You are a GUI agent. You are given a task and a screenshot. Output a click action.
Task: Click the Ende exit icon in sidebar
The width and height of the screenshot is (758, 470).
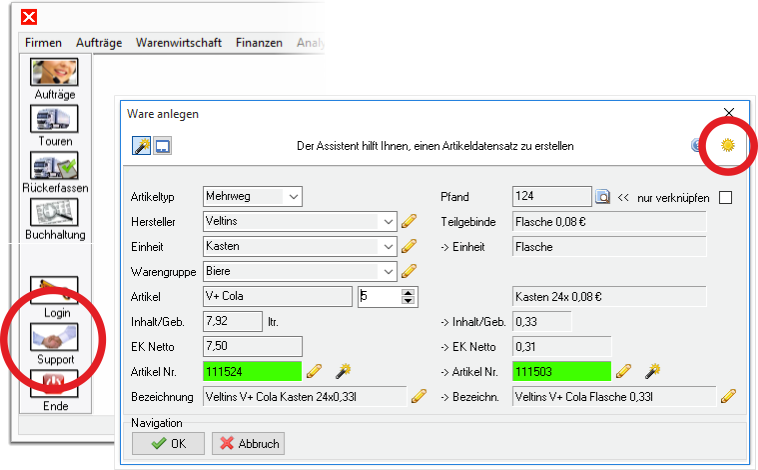(54, 383)
